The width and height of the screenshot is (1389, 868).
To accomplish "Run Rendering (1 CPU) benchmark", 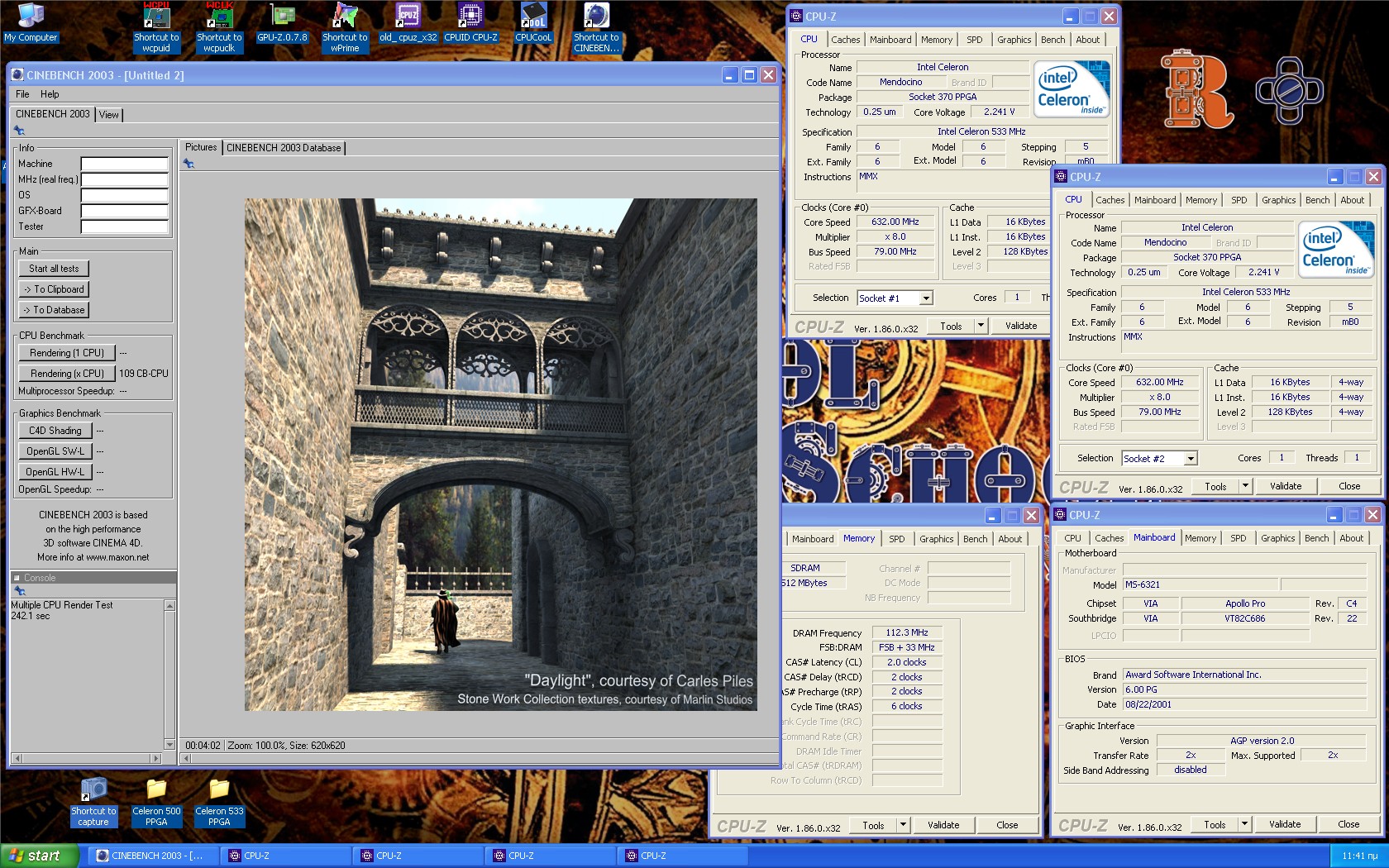I will (67, 353).
